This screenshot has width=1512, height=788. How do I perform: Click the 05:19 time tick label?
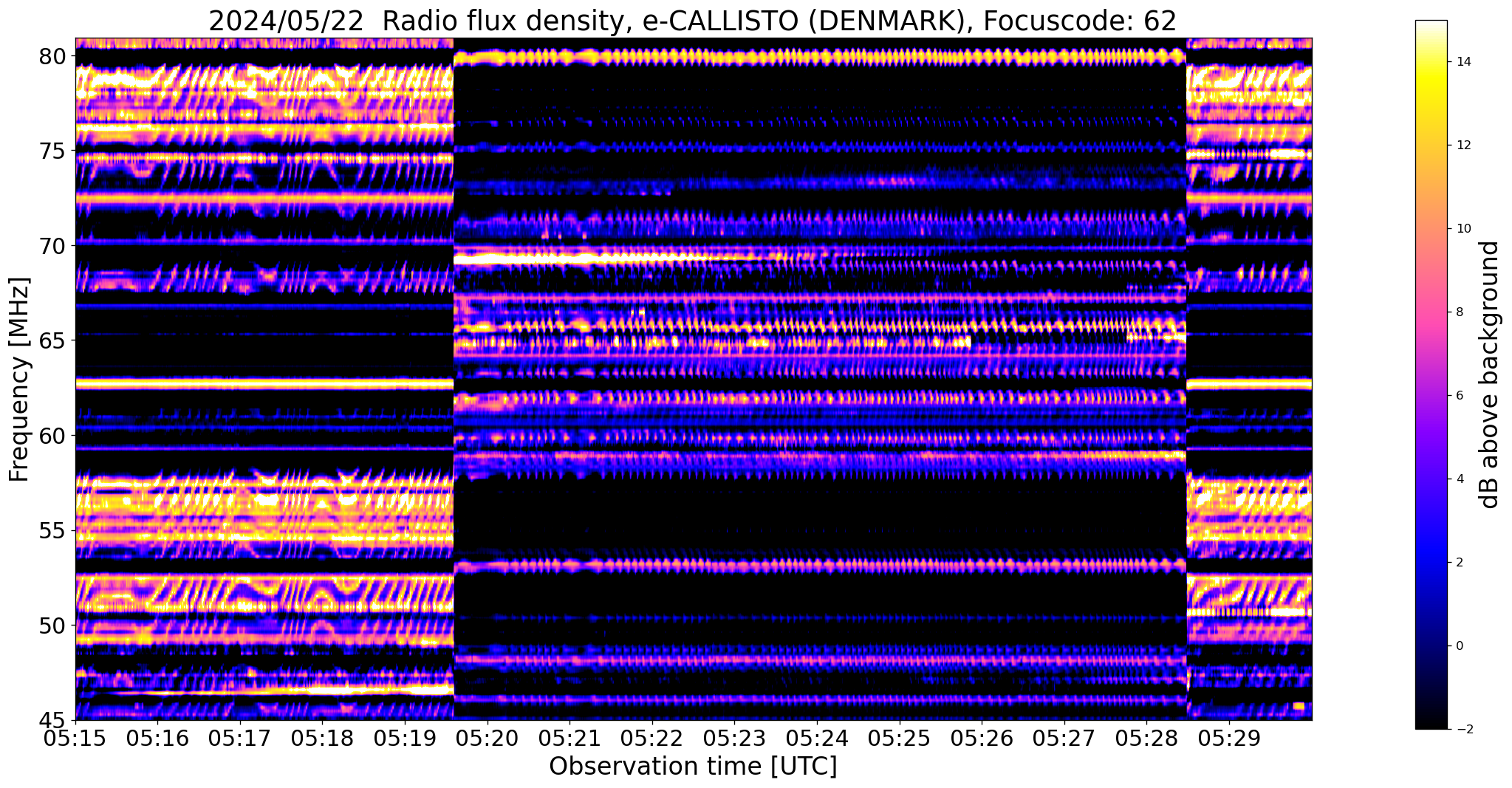405,739
